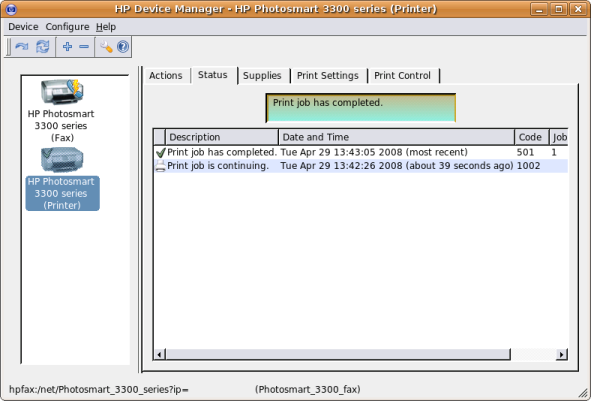The width and height of the screenshot is (591, 401).
Task: Click the Code column header
Action: click(531, 137)
